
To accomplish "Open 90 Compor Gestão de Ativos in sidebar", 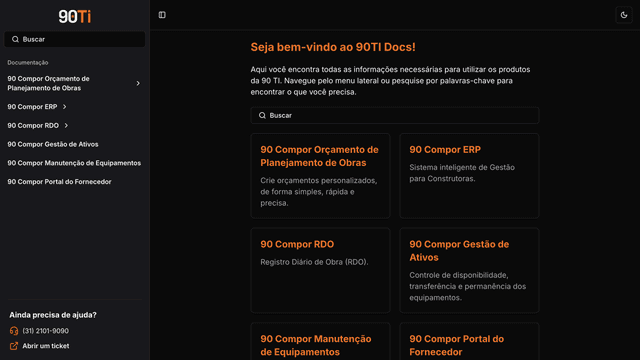I will (53, 144).
